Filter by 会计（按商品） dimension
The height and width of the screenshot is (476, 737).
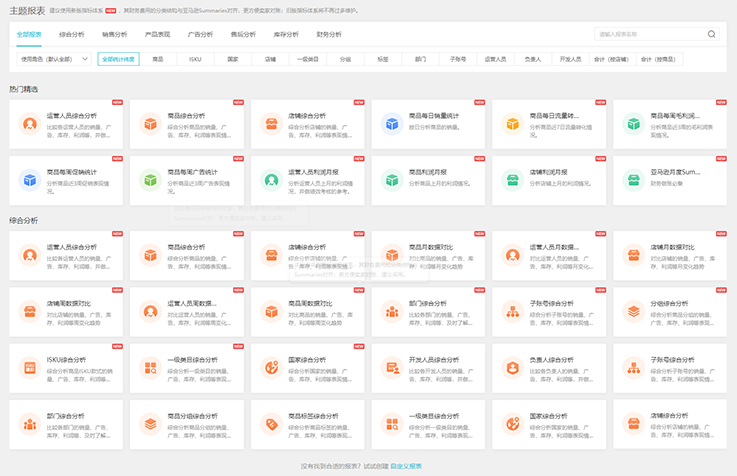pos(660,59)
